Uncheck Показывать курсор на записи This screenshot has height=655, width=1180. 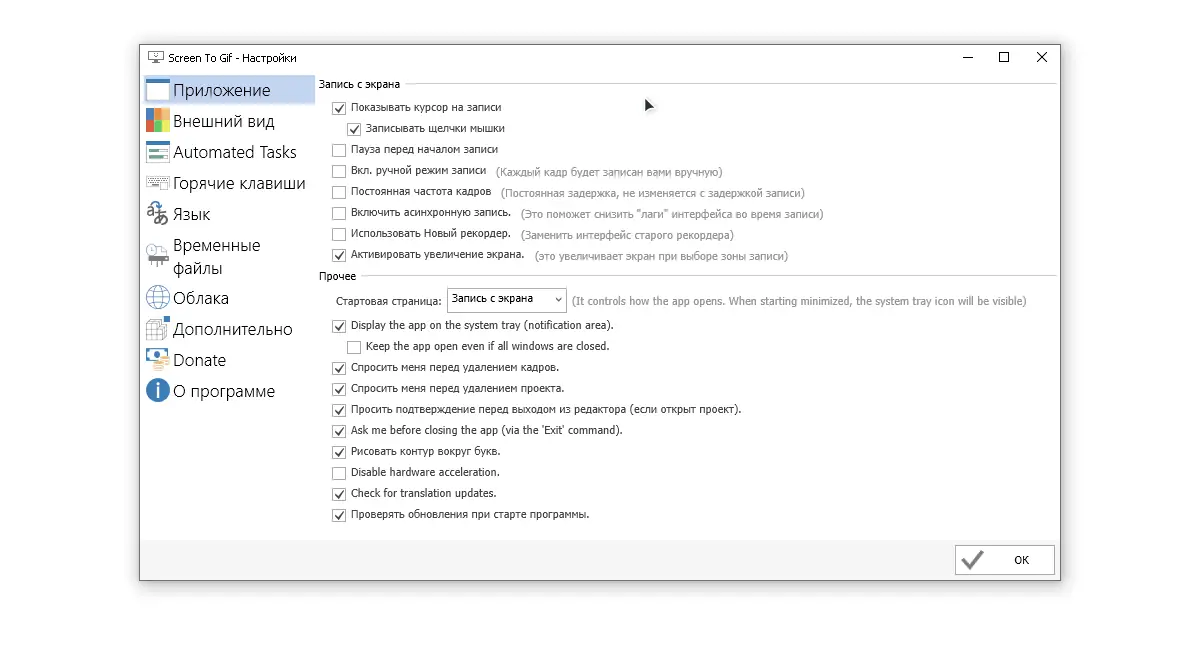339,108
